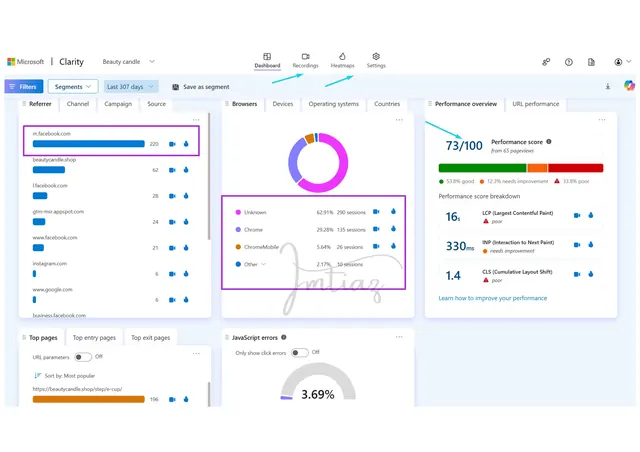Viewport: 640px width, 452px height.
Task: Open Learn how to improve your performance
Action: pyautogui.click(x=493, y=298)
